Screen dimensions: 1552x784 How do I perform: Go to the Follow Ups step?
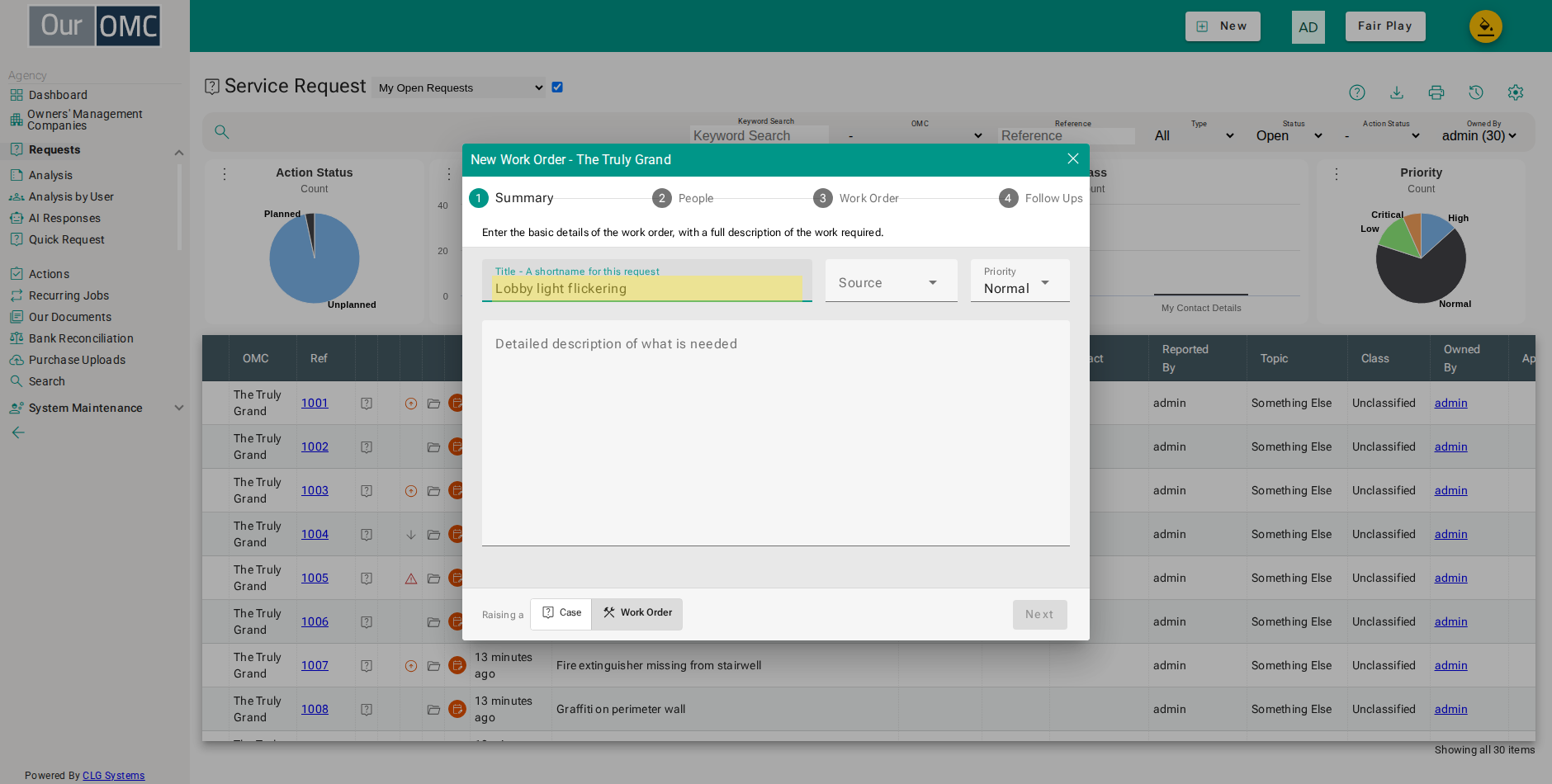[1041, 198]
